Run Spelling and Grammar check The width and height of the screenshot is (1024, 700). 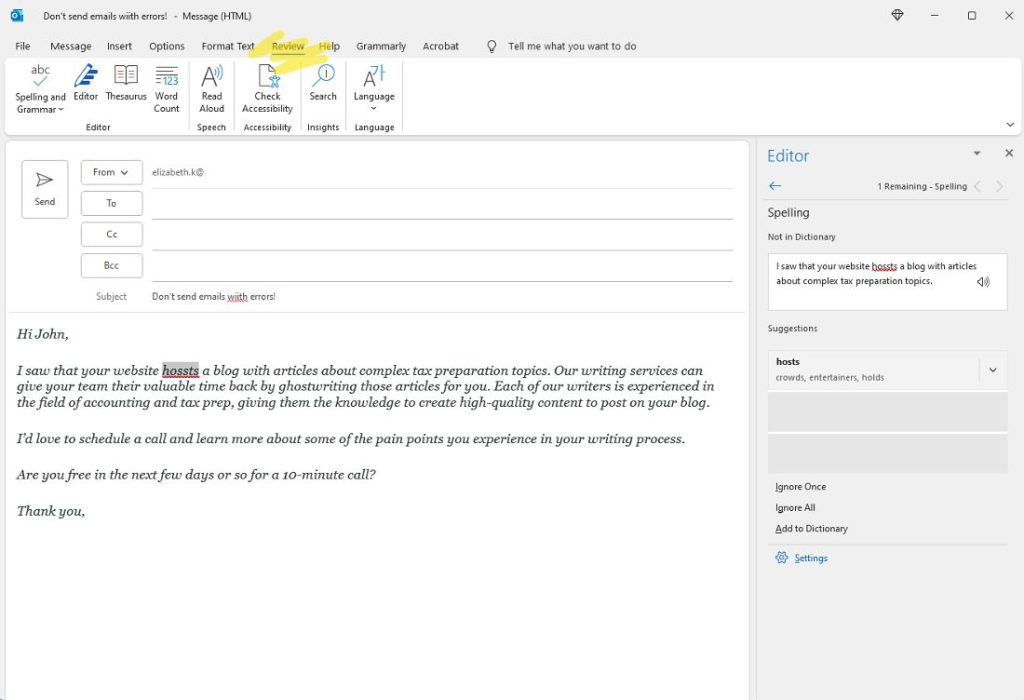tap(40, 88)
